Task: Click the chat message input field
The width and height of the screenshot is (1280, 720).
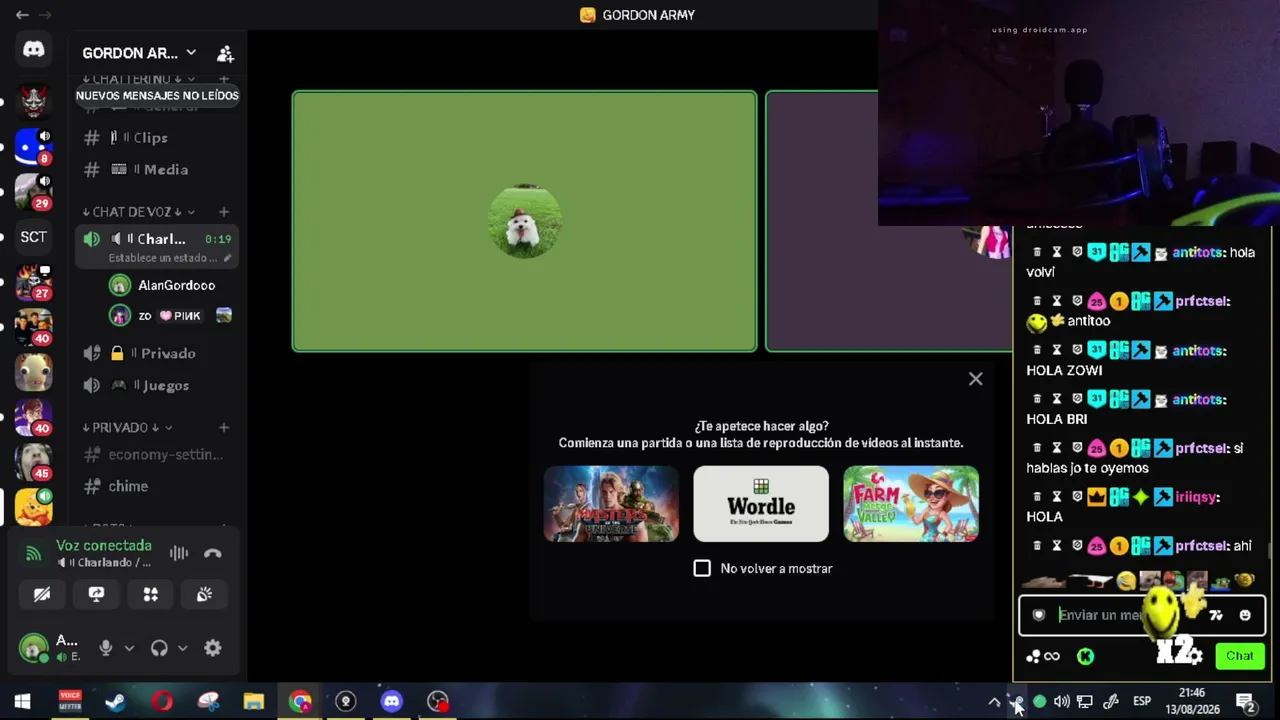Action: [x=1141, y=615]
